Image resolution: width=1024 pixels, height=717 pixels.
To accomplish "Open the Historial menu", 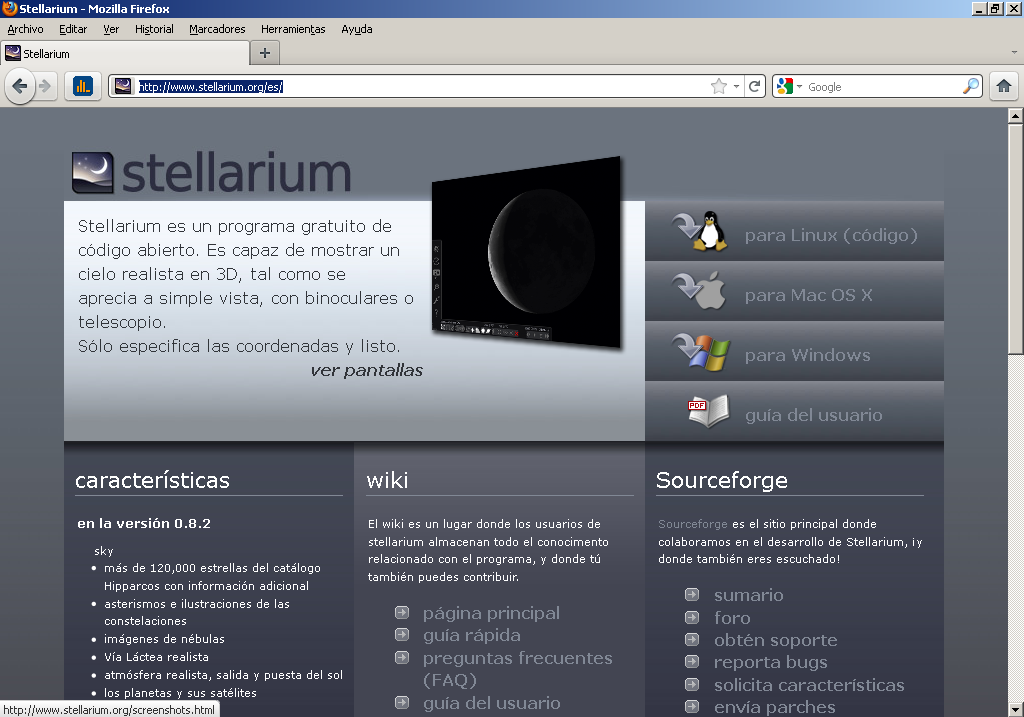I will pyautogui.click(x=154, y=29).
